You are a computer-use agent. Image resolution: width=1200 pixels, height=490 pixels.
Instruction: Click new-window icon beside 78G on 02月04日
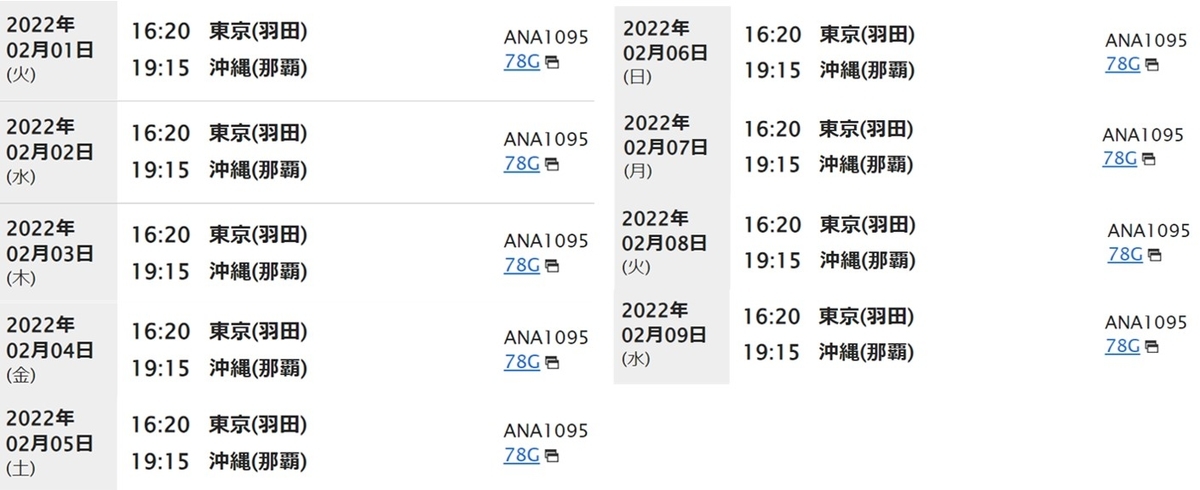tap(552, 362)
